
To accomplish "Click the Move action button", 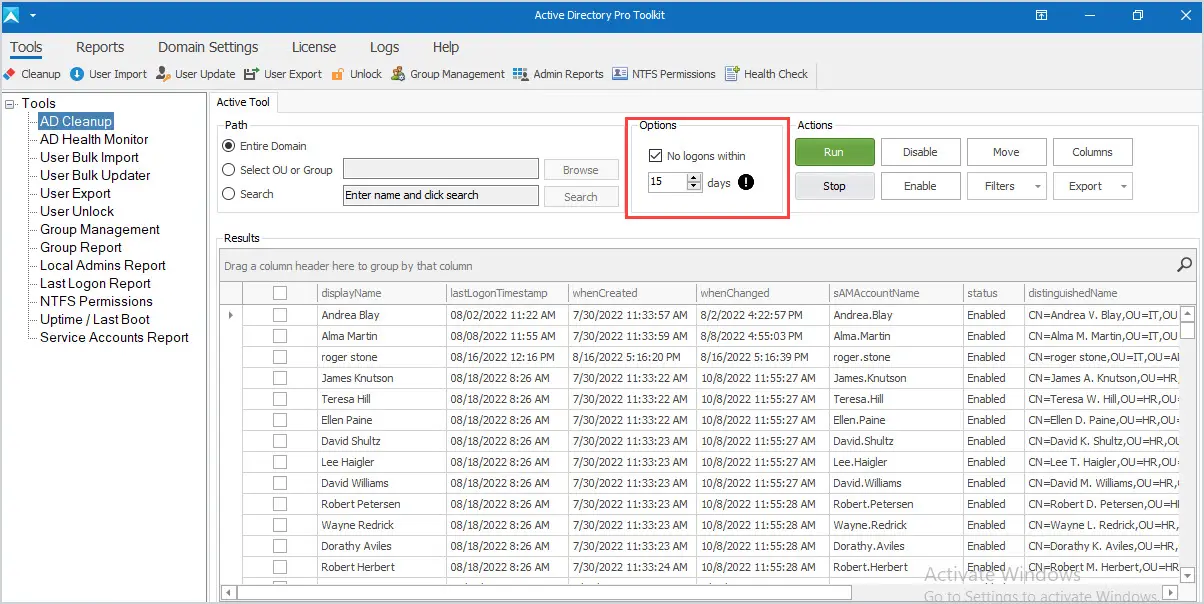I will tap(1007, 152).
